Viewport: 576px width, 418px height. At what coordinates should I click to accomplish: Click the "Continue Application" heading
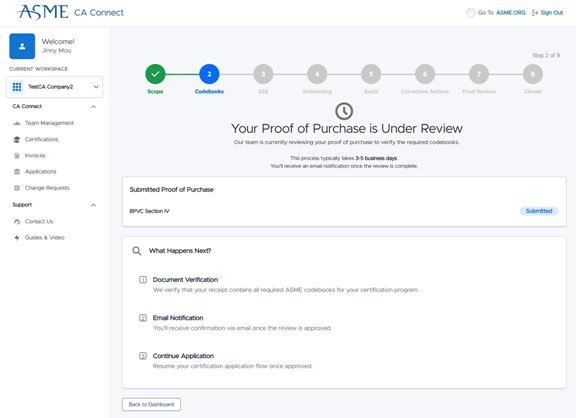click(183, 356)
